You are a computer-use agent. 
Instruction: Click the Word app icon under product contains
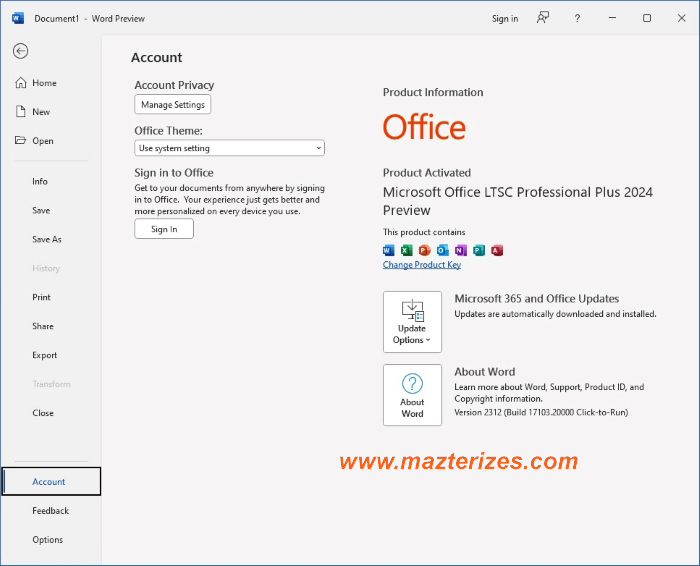388,250
